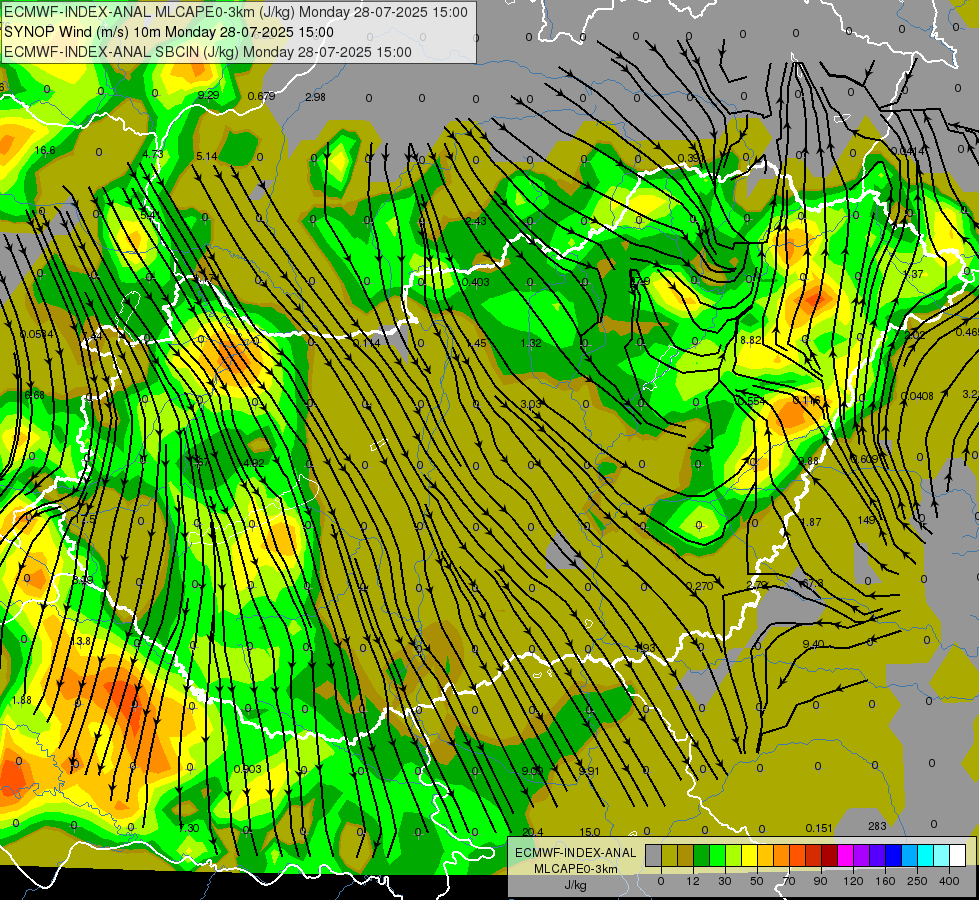The height and width of the screenshot is (900, 979).
Task: Click the legend tick label 50
Action: [x=757, y=881]
